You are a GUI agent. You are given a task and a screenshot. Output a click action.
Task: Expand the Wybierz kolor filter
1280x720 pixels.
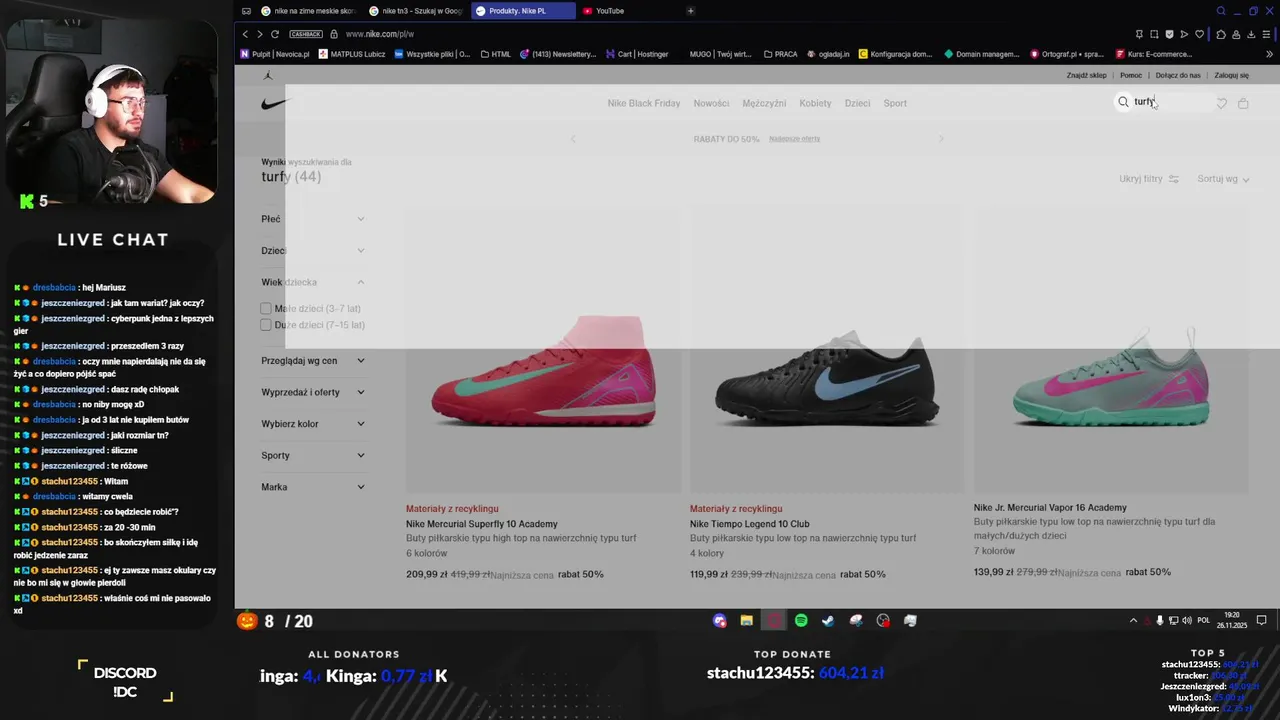tap(313, 424)
